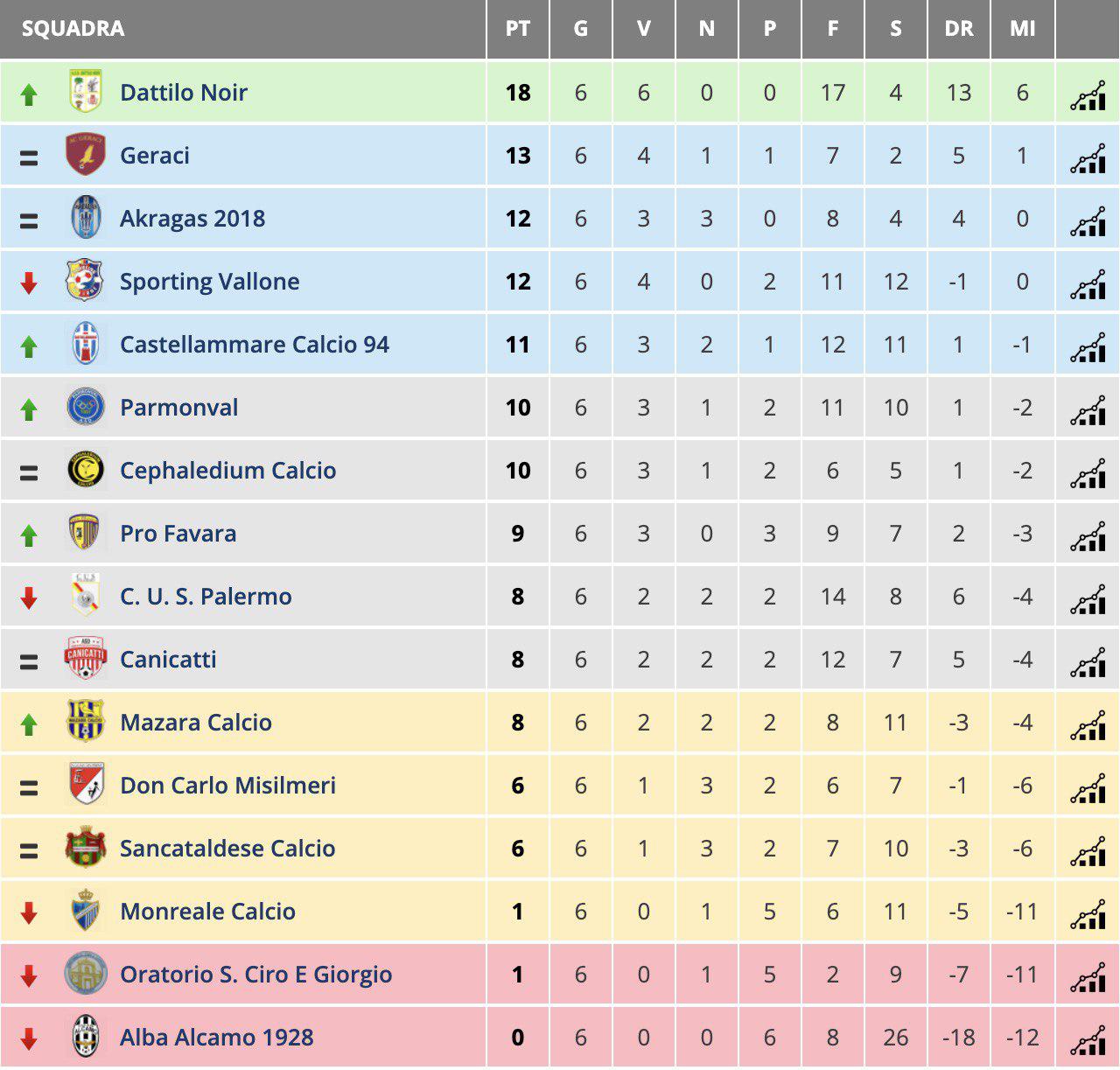Click the SQUADRA column header
This screenshot has width=1120, height=1070.
coord(73,29)
